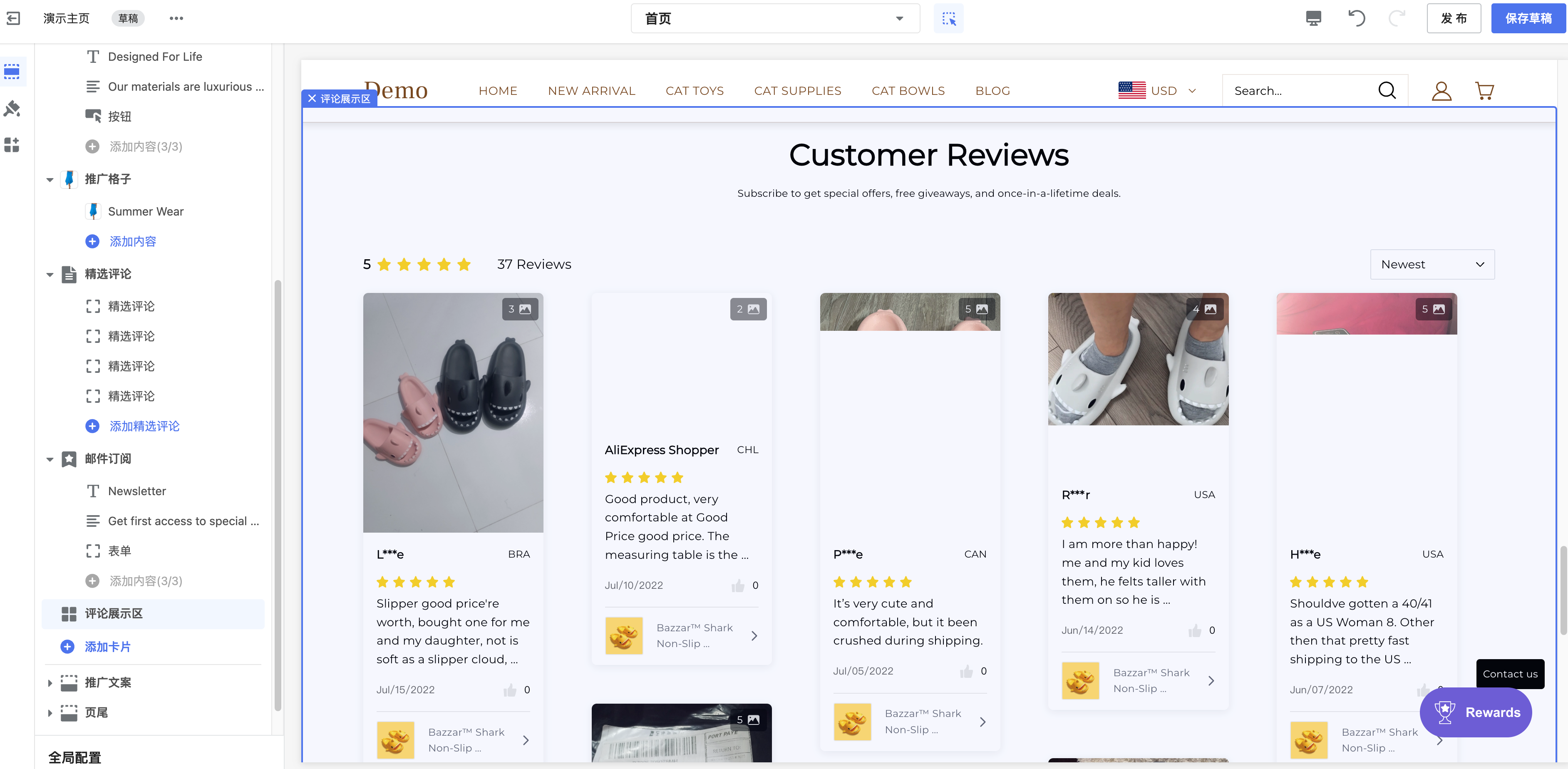This screenshot has height=769, width=1568.
Task: Open the USD currency dropdown
Action: point(1157,91)
